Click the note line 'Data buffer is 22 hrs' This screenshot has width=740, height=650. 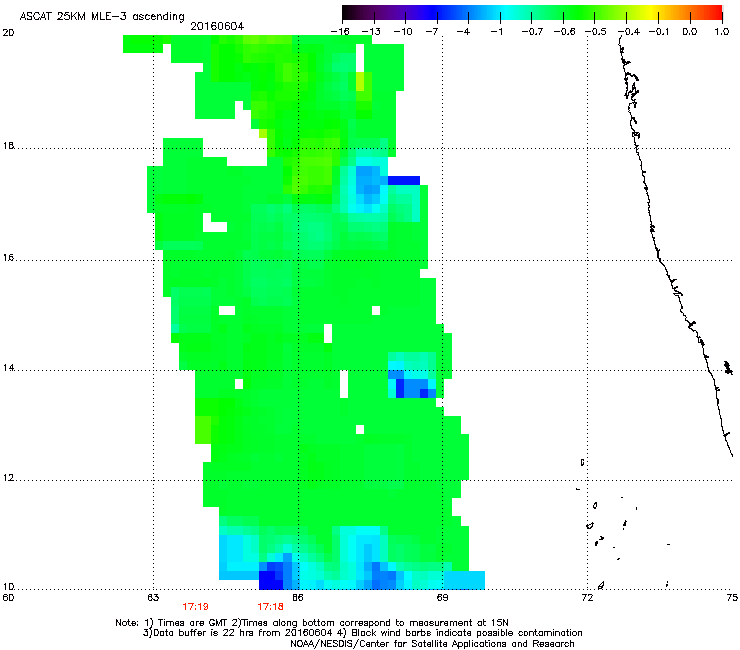point(362,633)
